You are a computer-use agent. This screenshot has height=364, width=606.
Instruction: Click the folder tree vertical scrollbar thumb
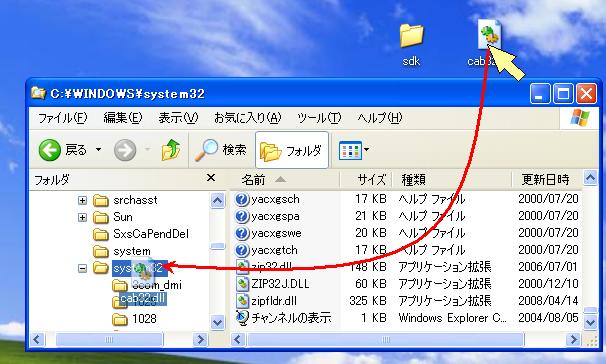(218, 247)
